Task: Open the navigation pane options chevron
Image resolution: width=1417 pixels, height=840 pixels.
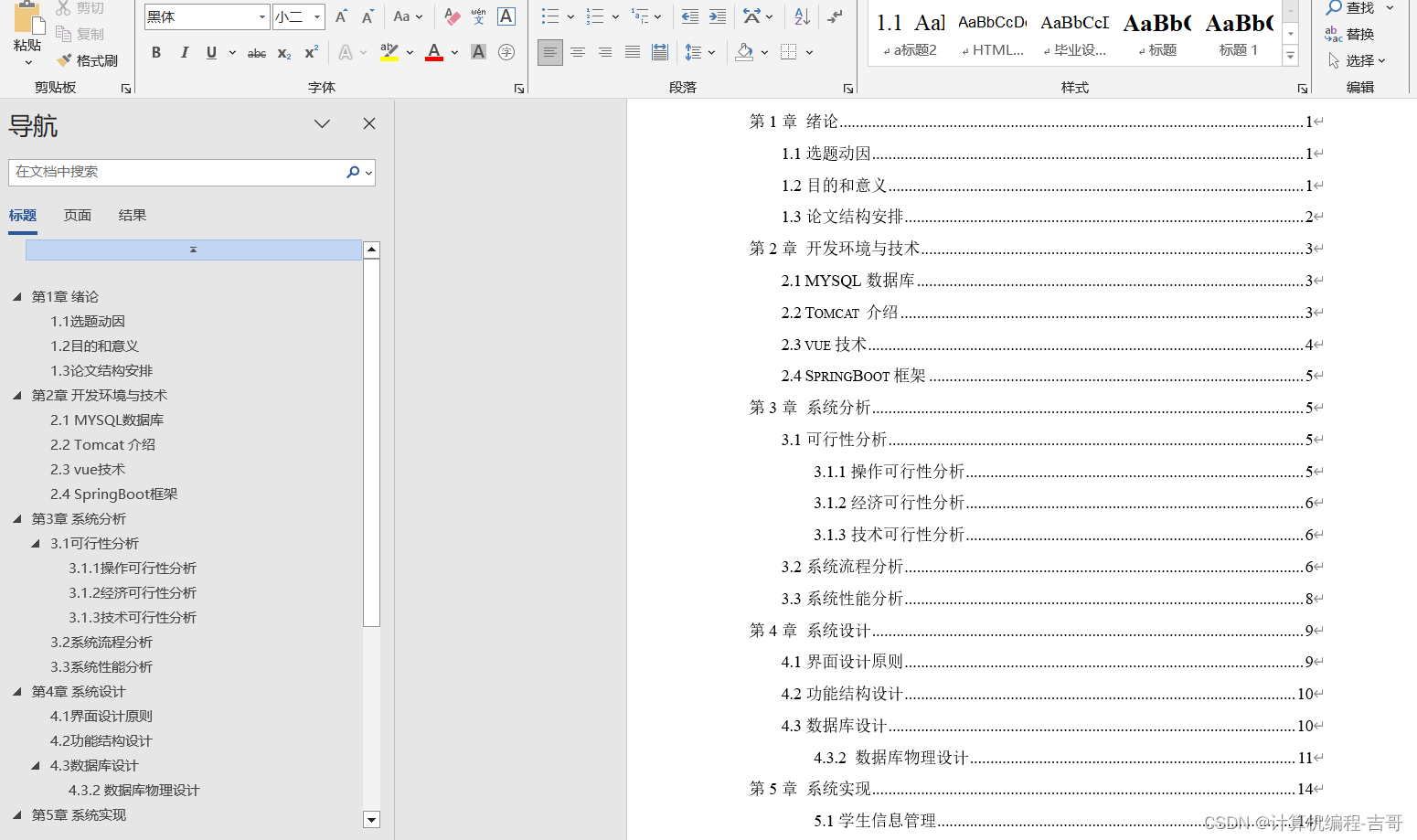Action: (x=322, y=123)
